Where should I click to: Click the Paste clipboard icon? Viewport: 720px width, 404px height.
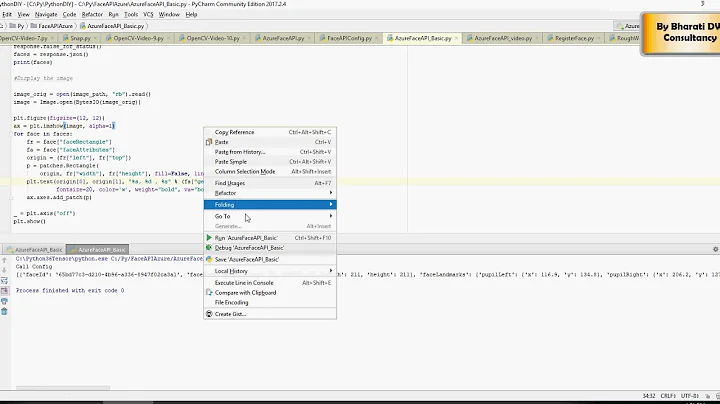point(209,142)
